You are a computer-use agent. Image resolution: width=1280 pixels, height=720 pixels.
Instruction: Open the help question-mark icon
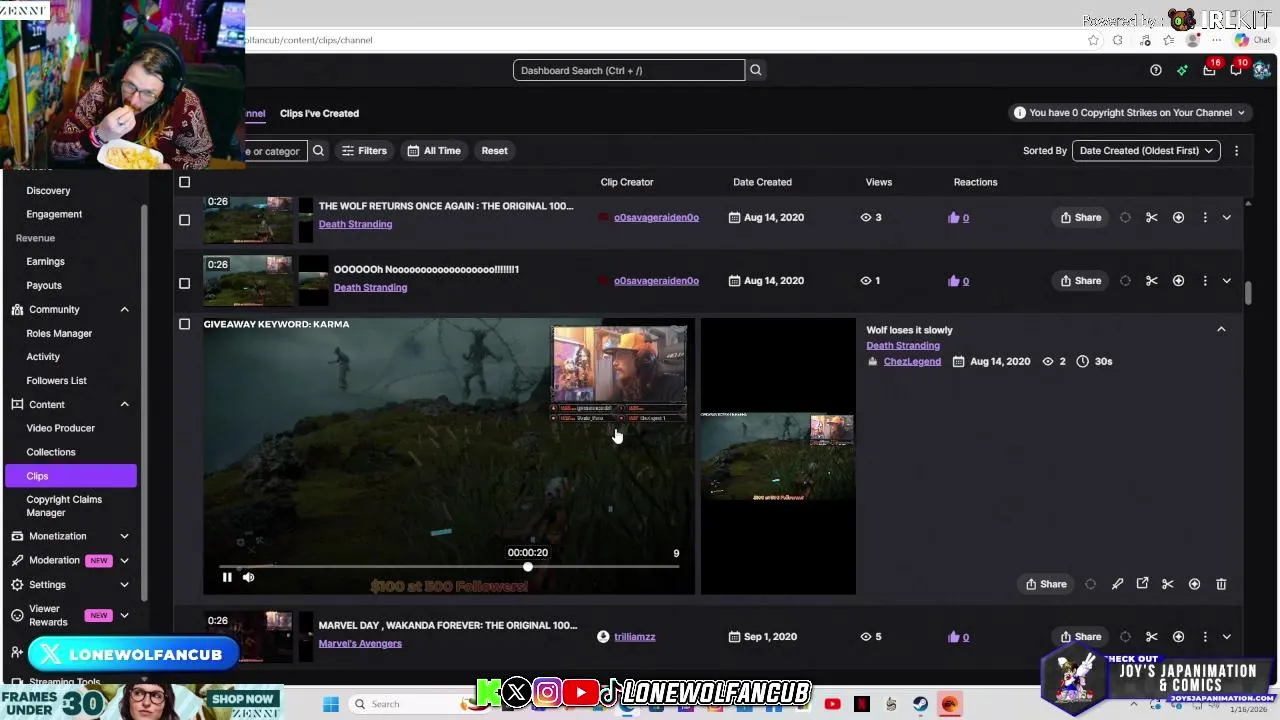click(x=1156, y=70)
